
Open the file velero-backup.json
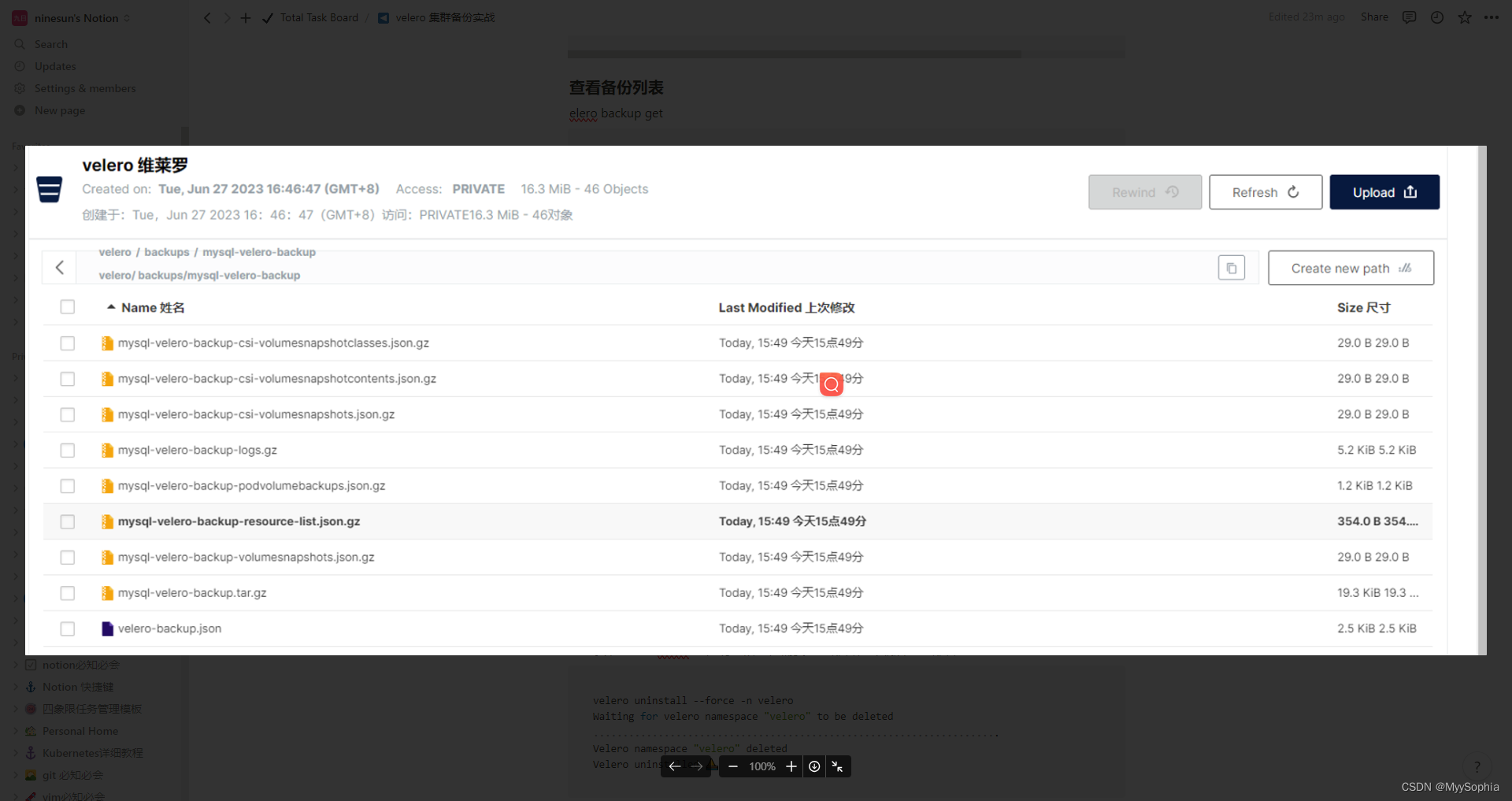[169, 629]
